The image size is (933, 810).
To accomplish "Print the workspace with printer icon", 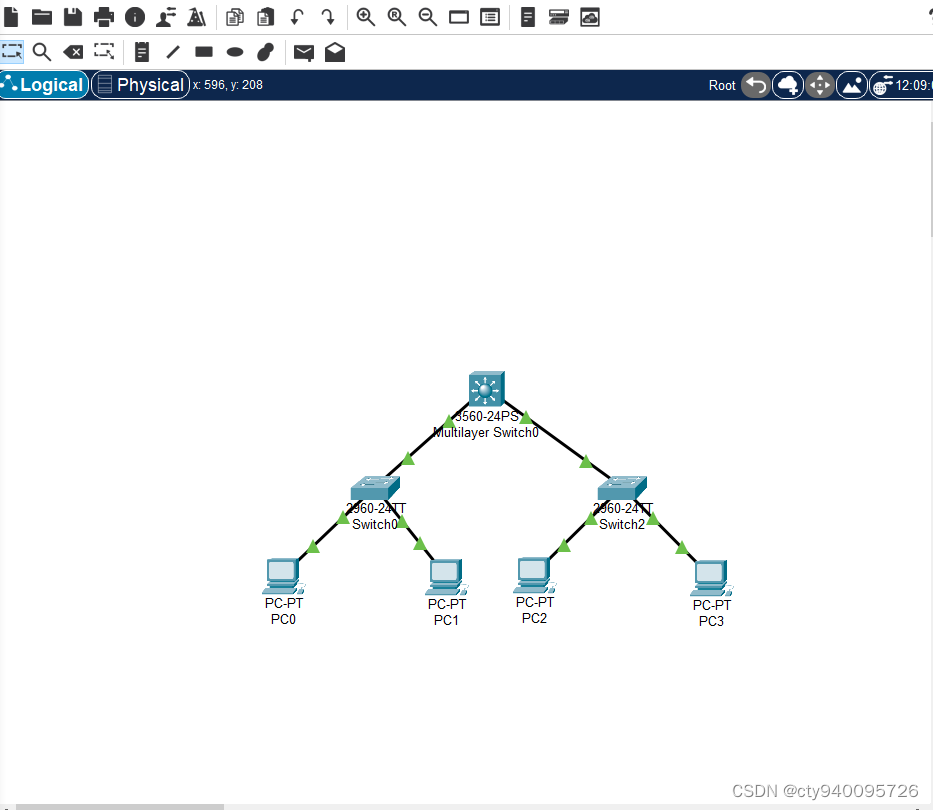I will [x=104, y=17].
